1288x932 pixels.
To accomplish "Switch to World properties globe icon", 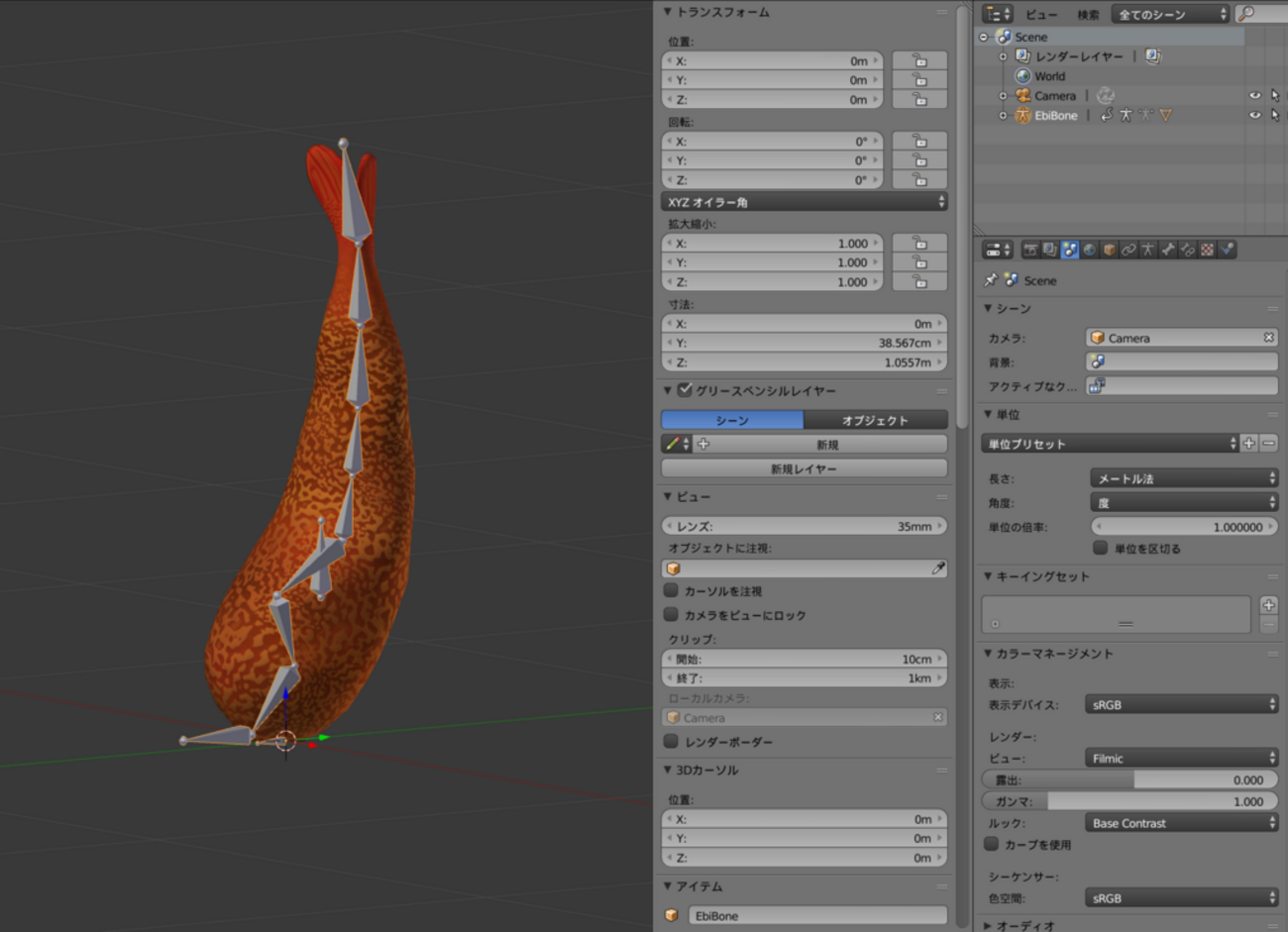I will pyautogui.click(x=1090, y=251).
